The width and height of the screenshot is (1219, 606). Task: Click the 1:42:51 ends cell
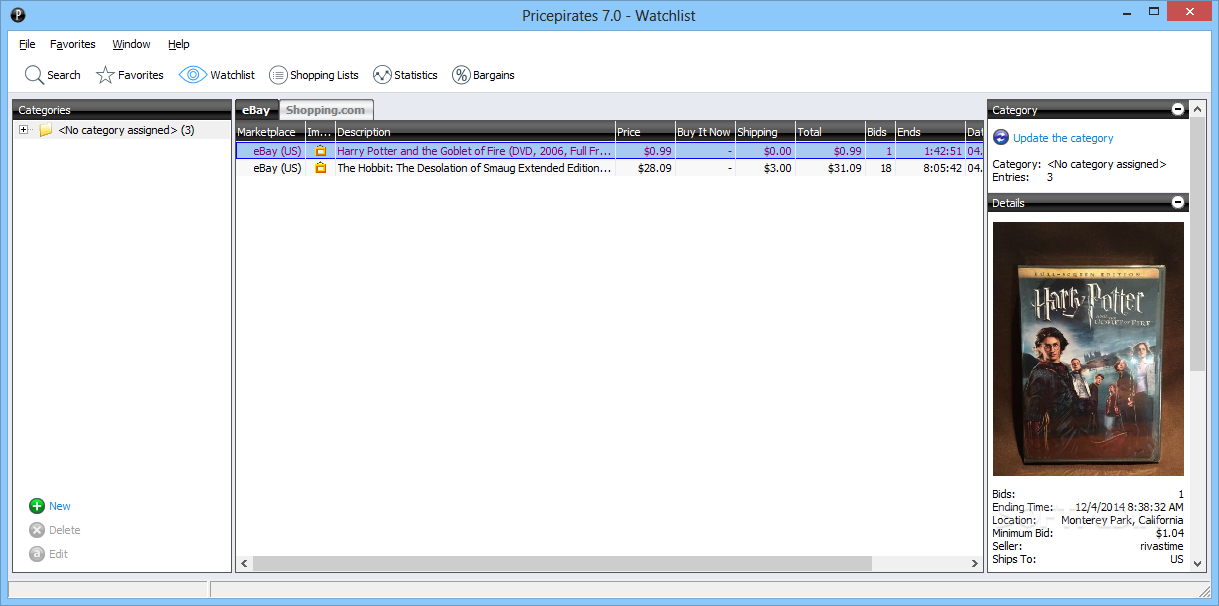[x=944, y=151]
